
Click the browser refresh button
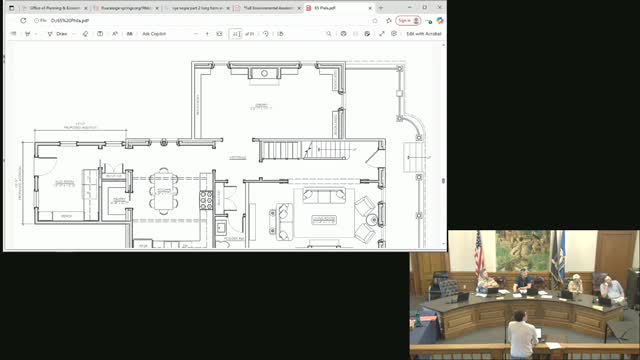click(x=23, y=20)
